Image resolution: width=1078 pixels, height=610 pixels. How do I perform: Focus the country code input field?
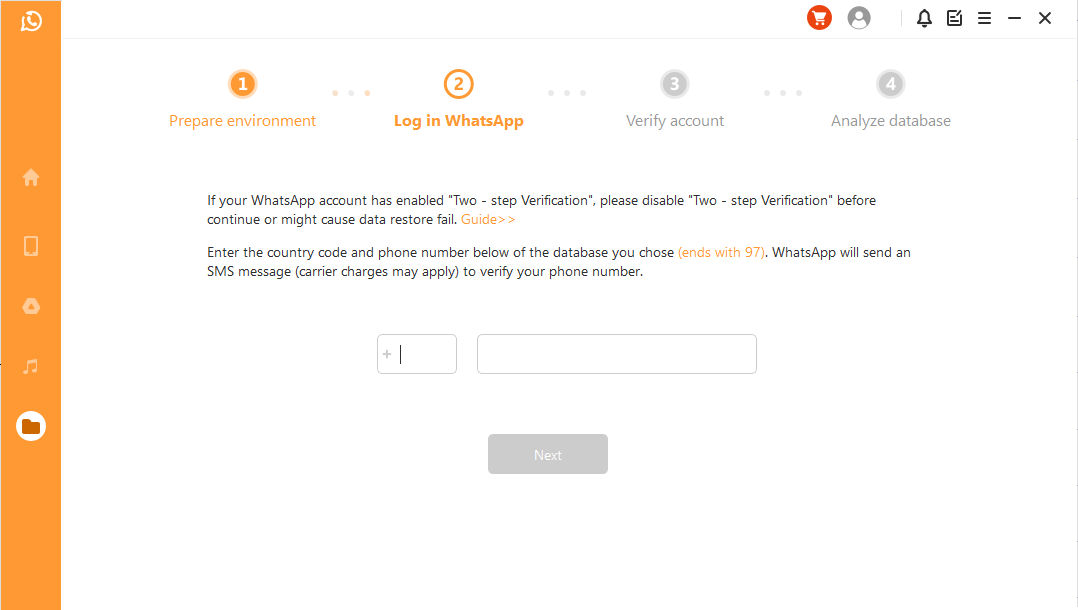point(417,354)
